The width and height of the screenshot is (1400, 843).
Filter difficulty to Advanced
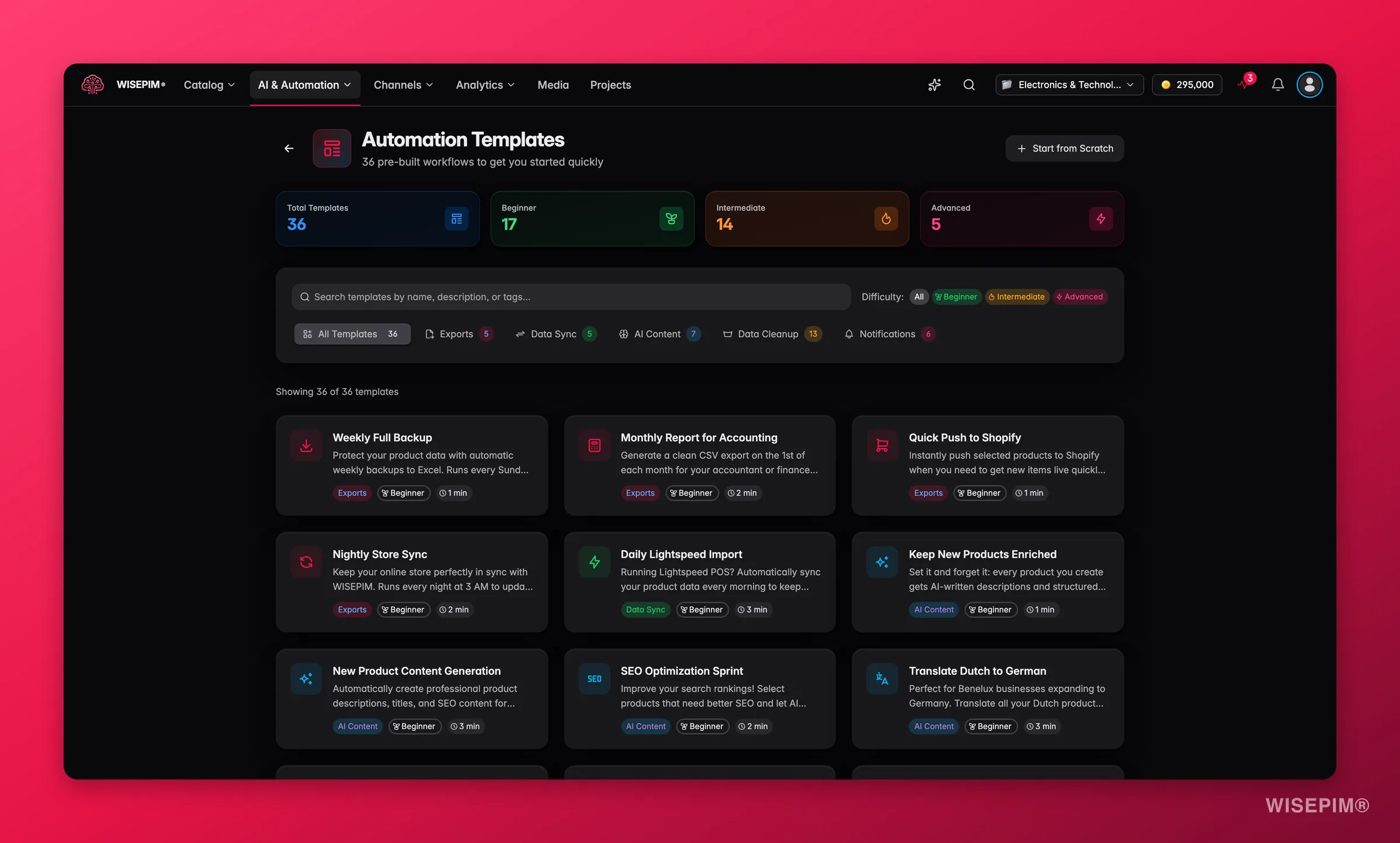pos(1080,297)
